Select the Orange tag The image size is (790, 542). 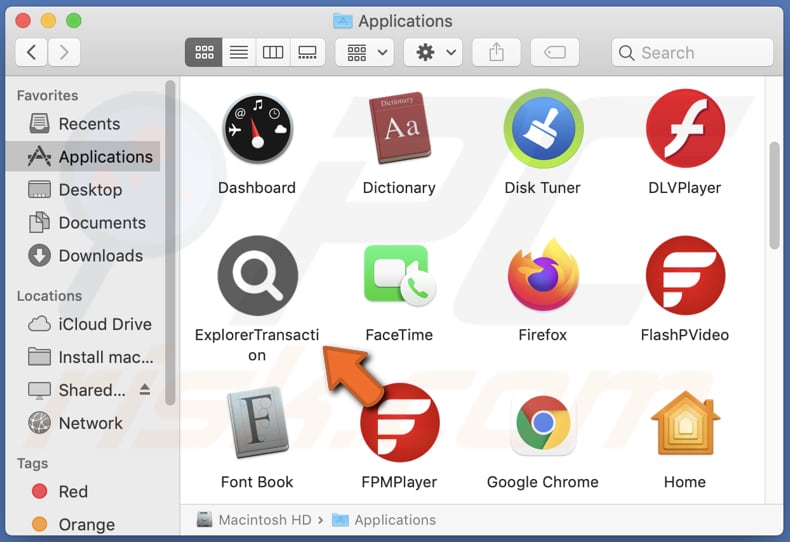(84, 524)
